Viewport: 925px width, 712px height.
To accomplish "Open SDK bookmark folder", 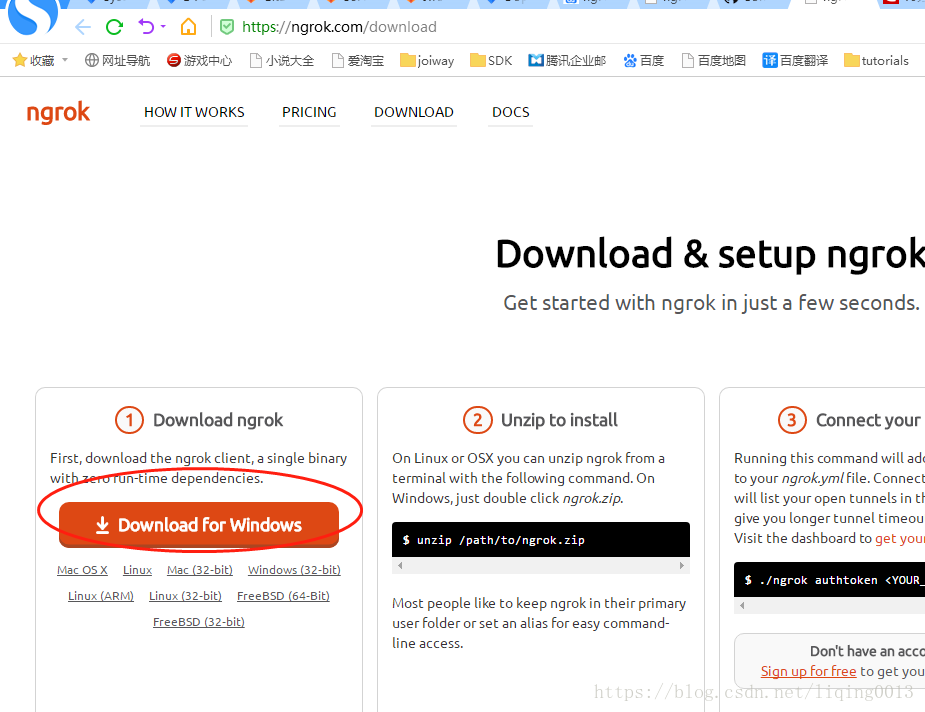I will [x=491, y=60].
